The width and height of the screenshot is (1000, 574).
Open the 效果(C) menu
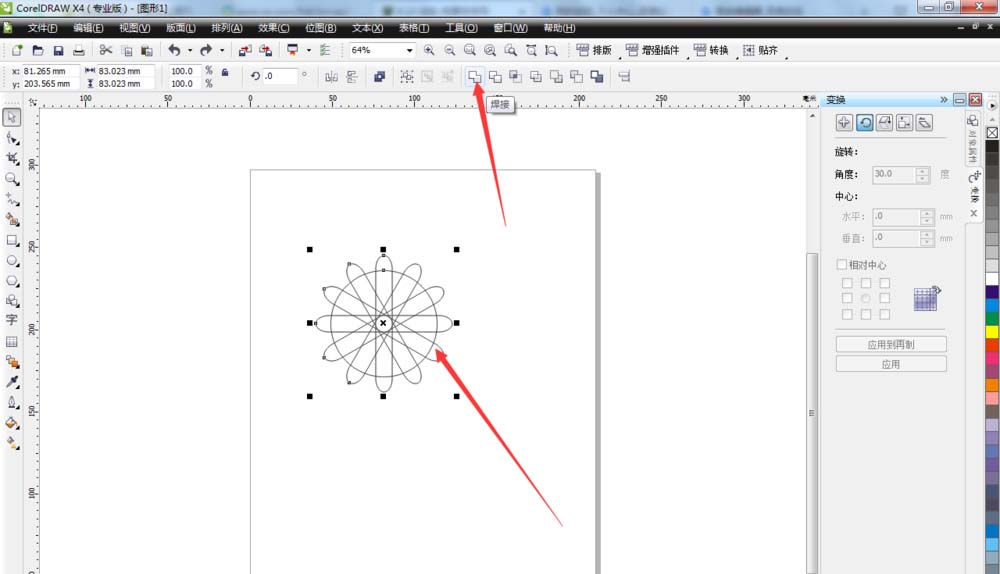pos(274,28)
